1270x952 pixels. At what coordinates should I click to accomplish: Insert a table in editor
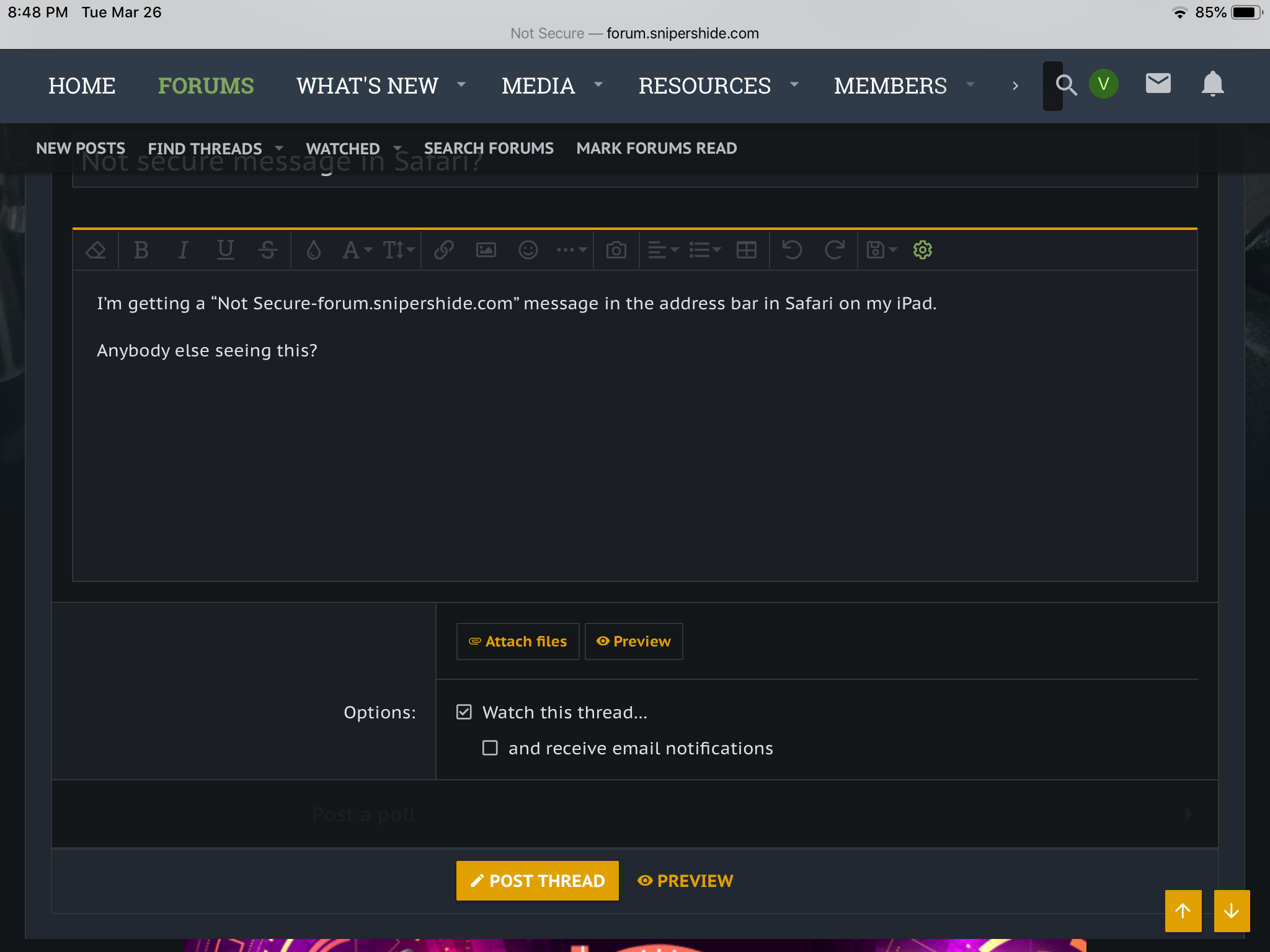point(747,250)
